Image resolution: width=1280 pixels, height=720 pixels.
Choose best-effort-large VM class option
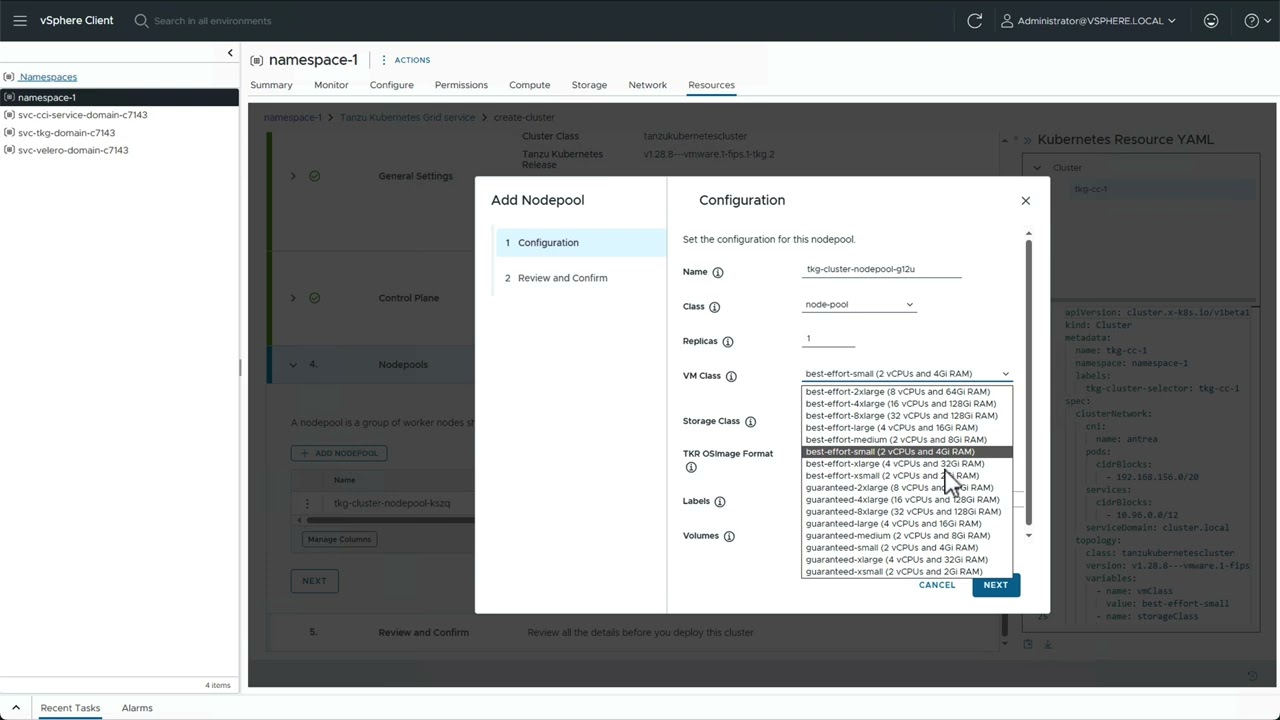891,428
